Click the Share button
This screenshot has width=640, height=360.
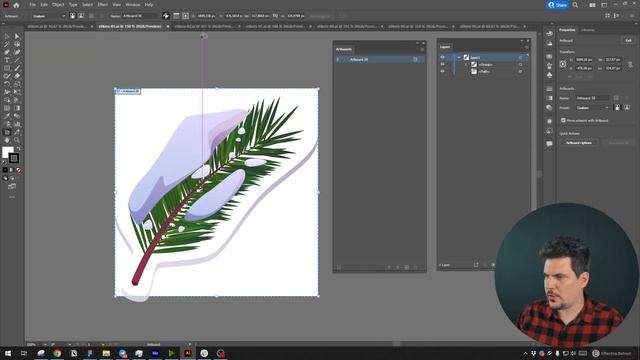[558, 5]
